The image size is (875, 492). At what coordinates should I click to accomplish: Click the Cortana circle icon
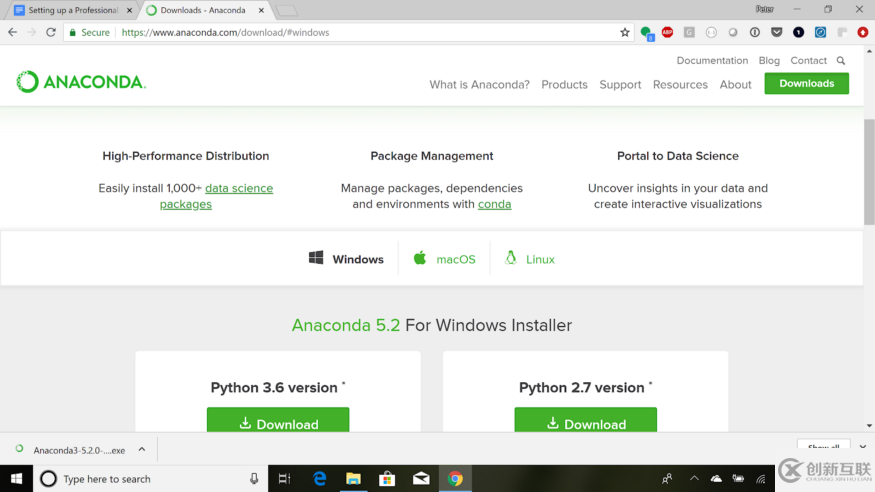tap(49, 479)
